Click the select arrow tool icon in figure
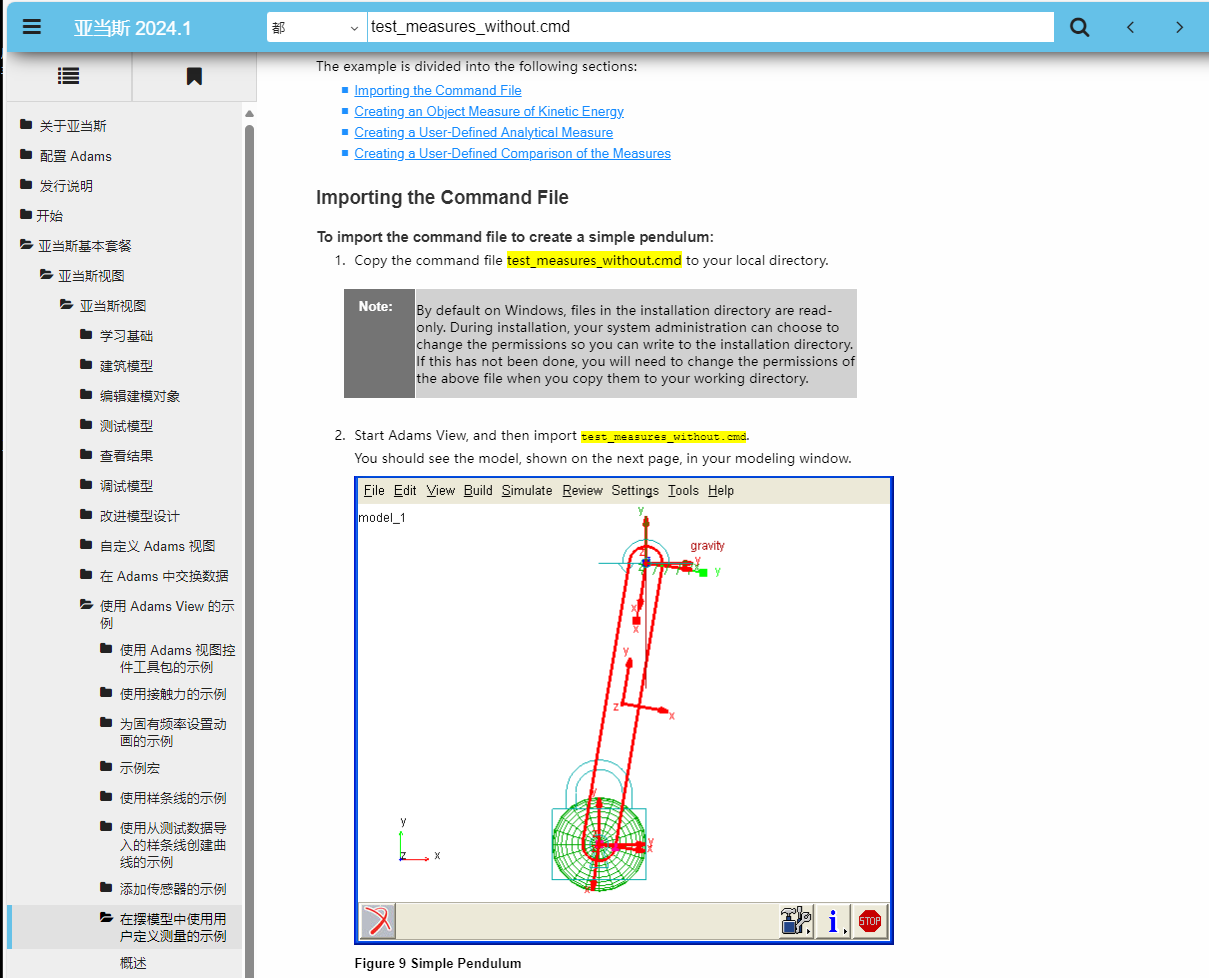This screenshot has height=978, width=1209. click(378, 921)
